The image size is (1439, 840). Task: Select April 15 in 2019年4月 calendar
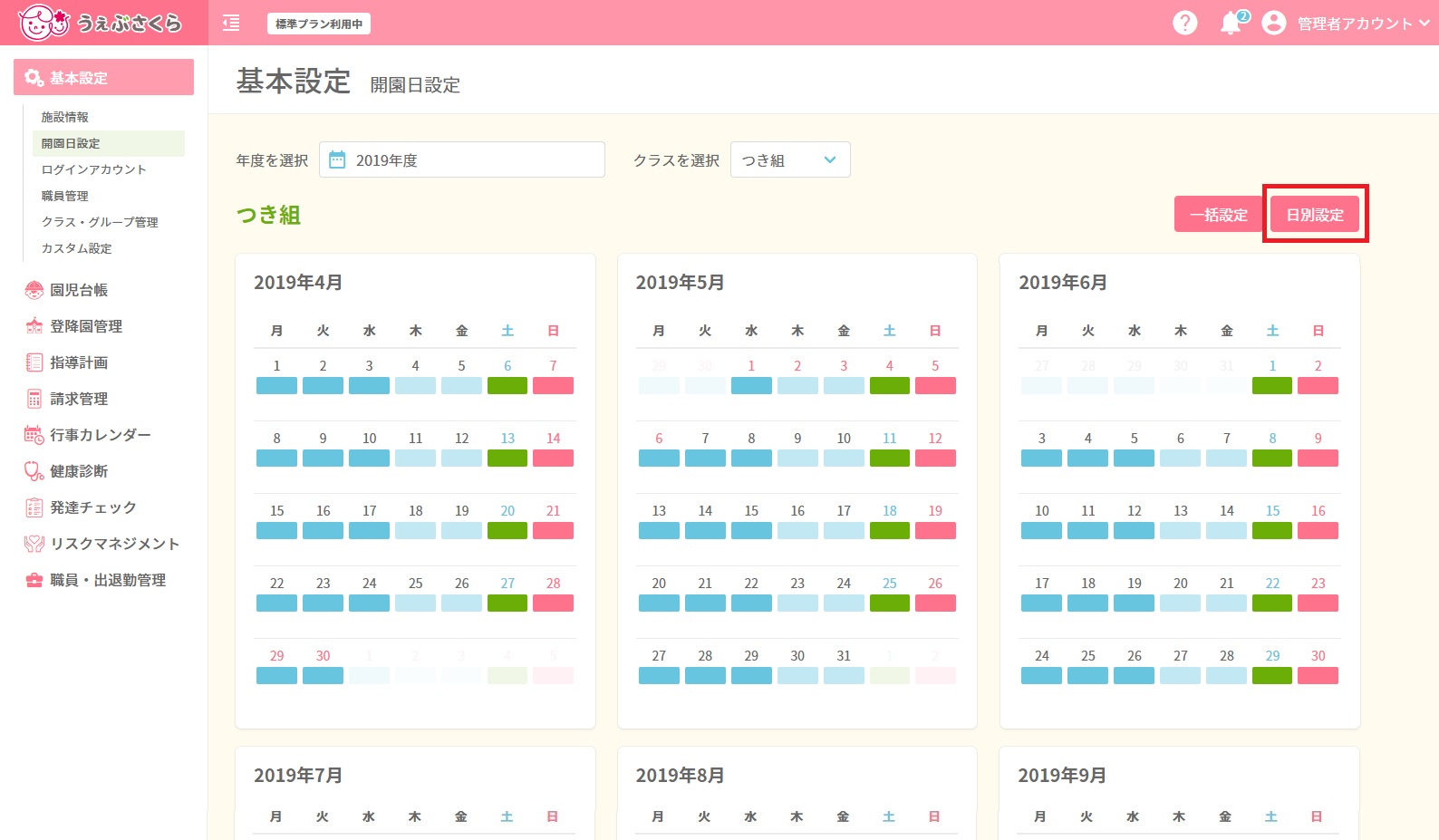click(x=277, y=511)
